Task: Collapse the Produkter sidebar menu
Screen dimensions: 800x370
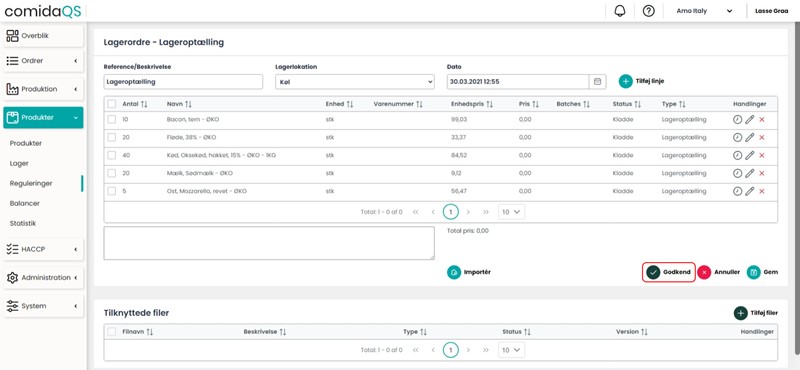Action: (x=43, y=117)
